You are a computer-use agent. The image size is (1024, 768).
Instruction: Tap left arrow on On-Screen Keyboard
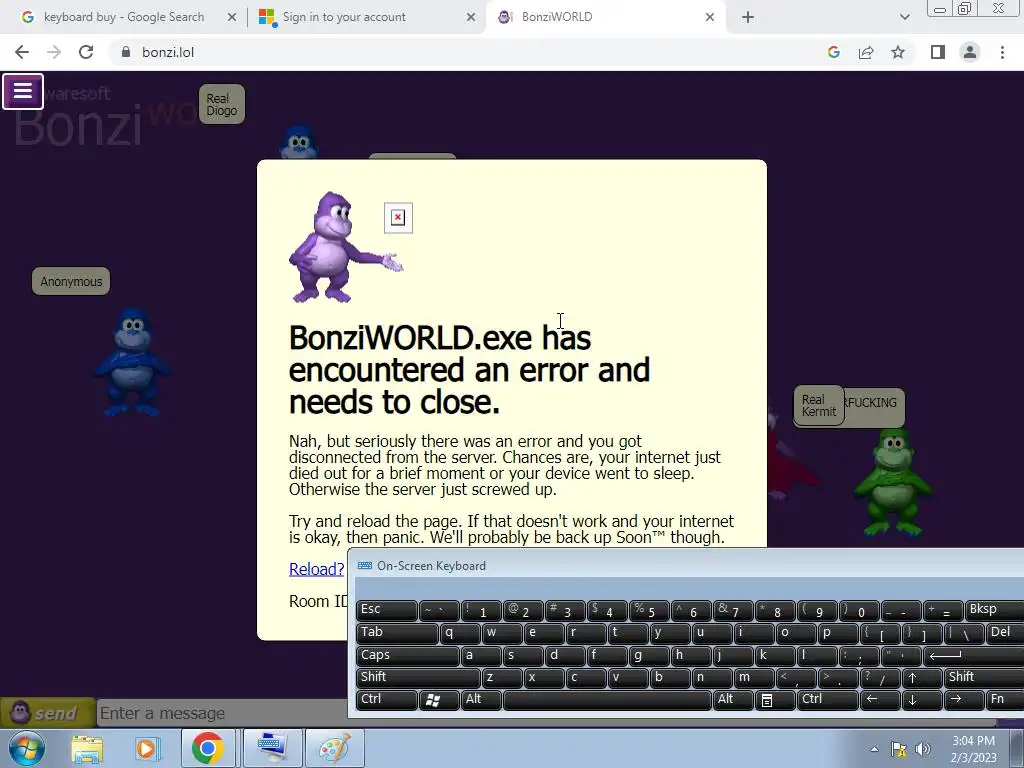pyautogui.click(x=879, y=699)
